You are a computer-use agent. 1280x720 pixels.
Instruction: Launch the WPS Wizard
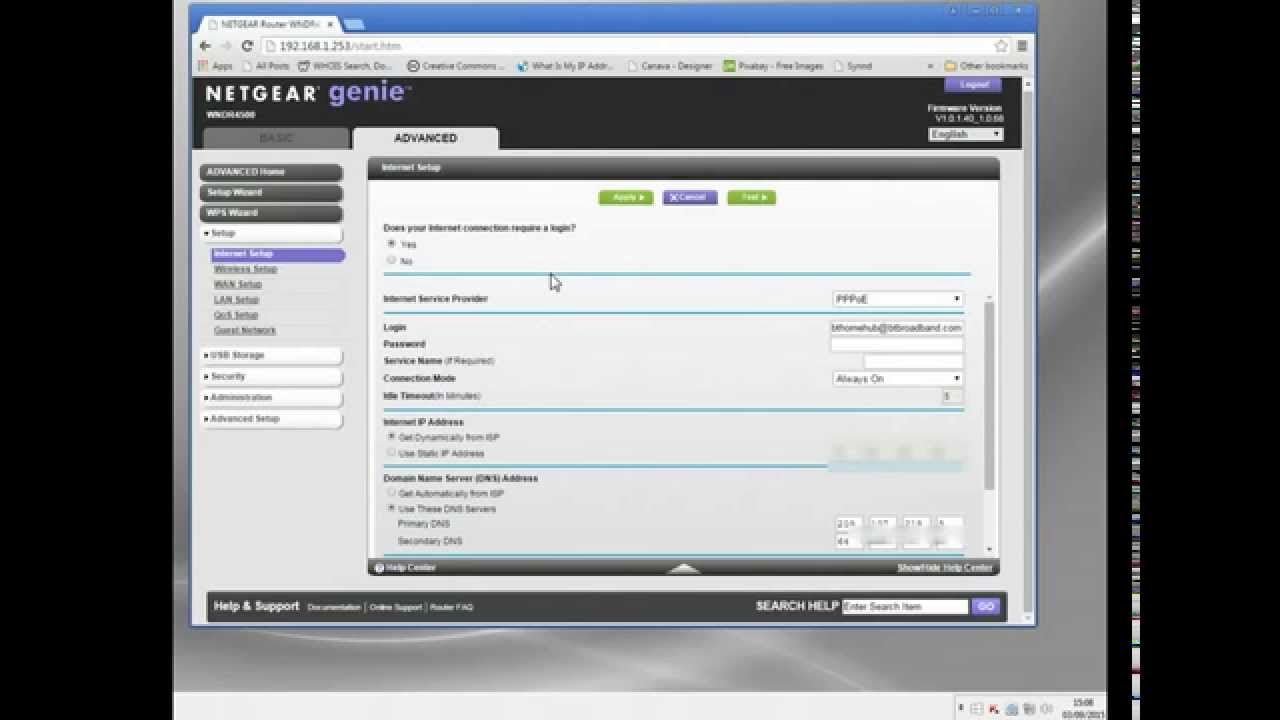(x=271, y=213)
